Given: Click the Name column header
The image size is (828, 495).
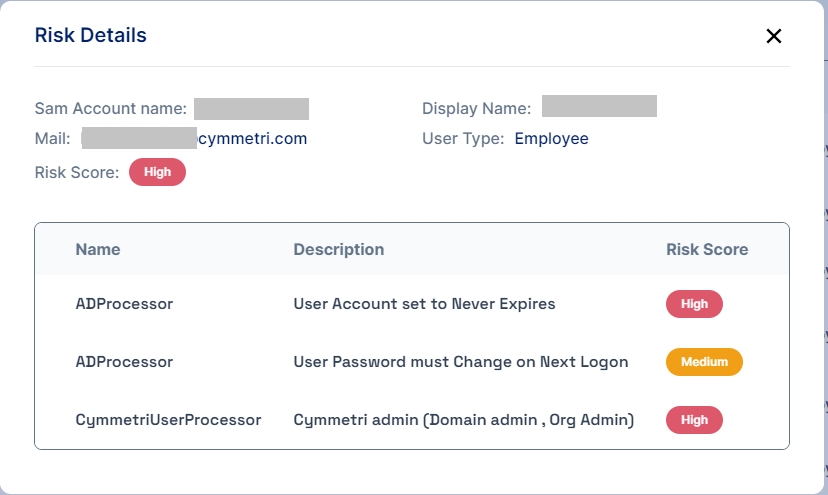Looking at the screenshot, I should [98, 249].
